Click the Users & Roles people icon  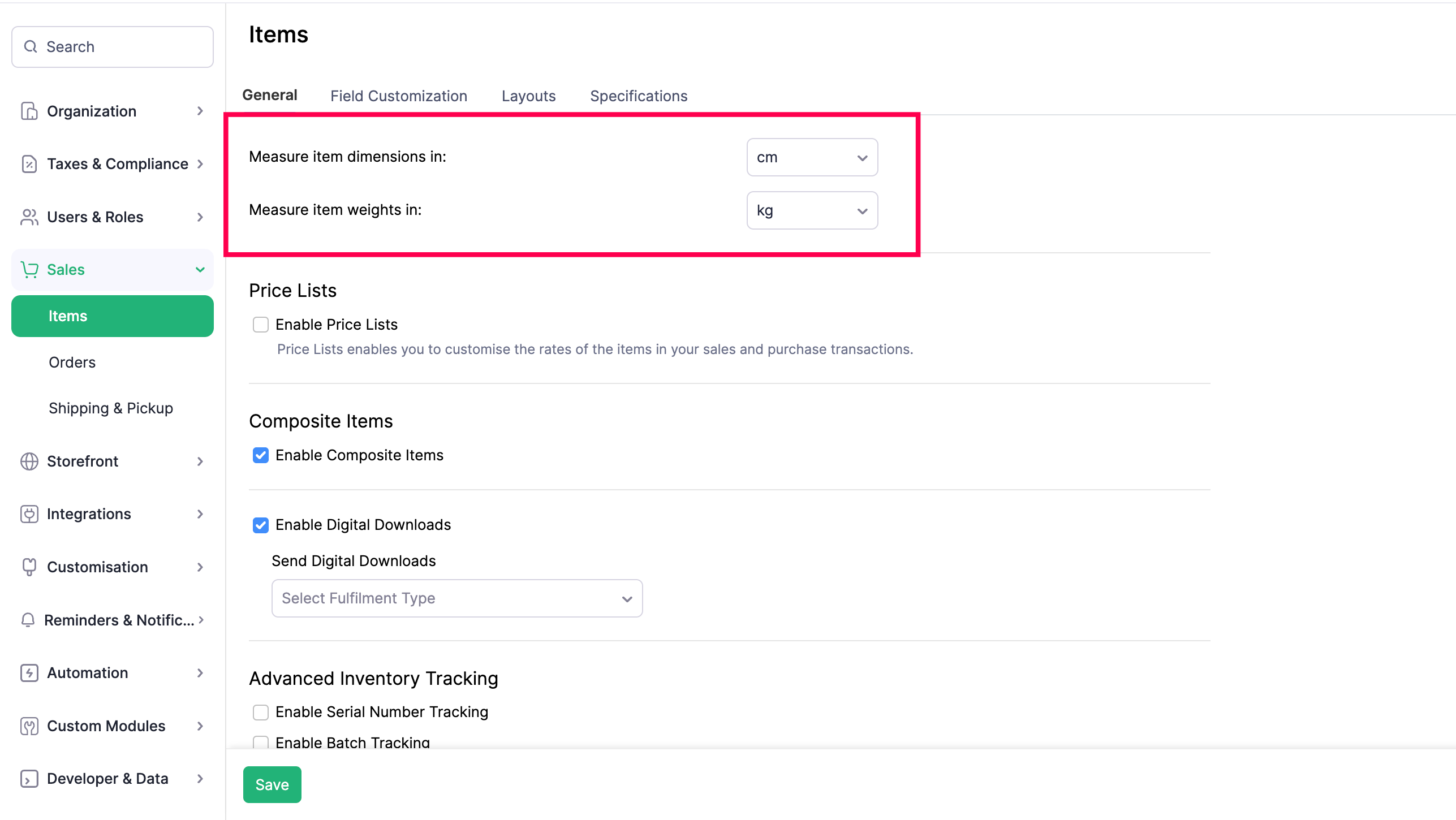(29, 217)
